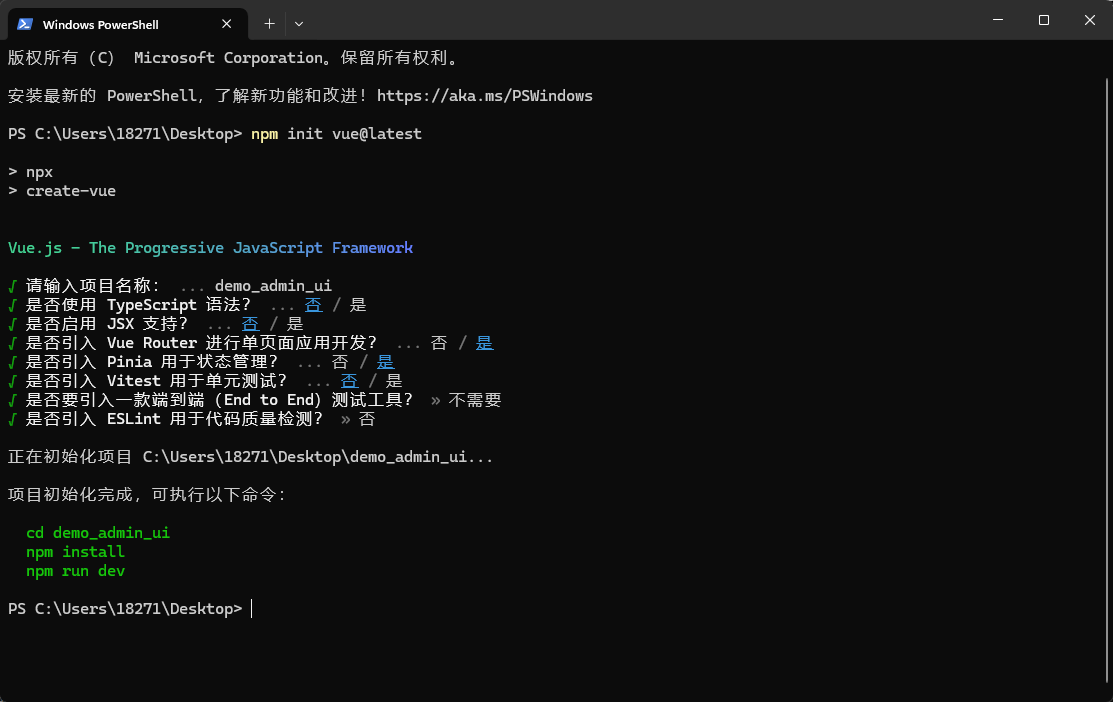Click the checkmark beside the TypeScript question
Screen dimensions: 1113x702
coord(10,304)
